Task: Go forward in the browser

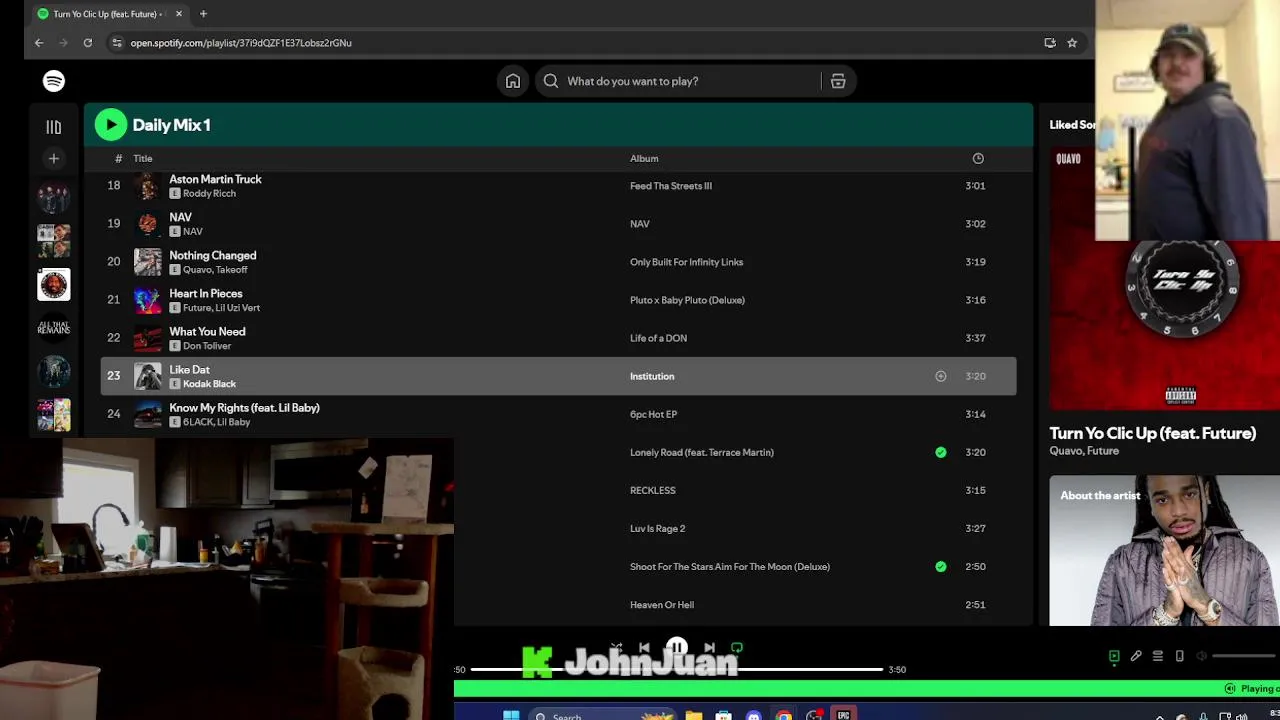Action: tap(63, 43)
